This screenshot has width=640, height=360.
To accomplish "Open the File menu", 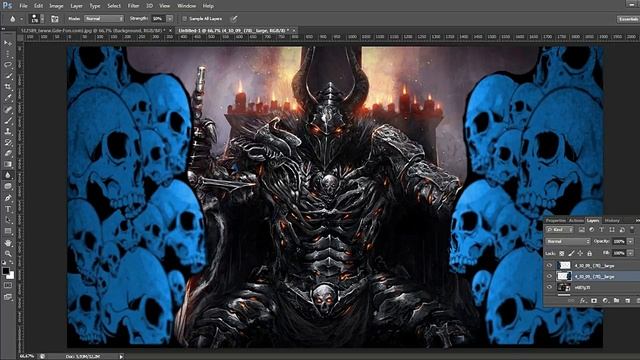I will pyautogui.click(x=23, y=6).
